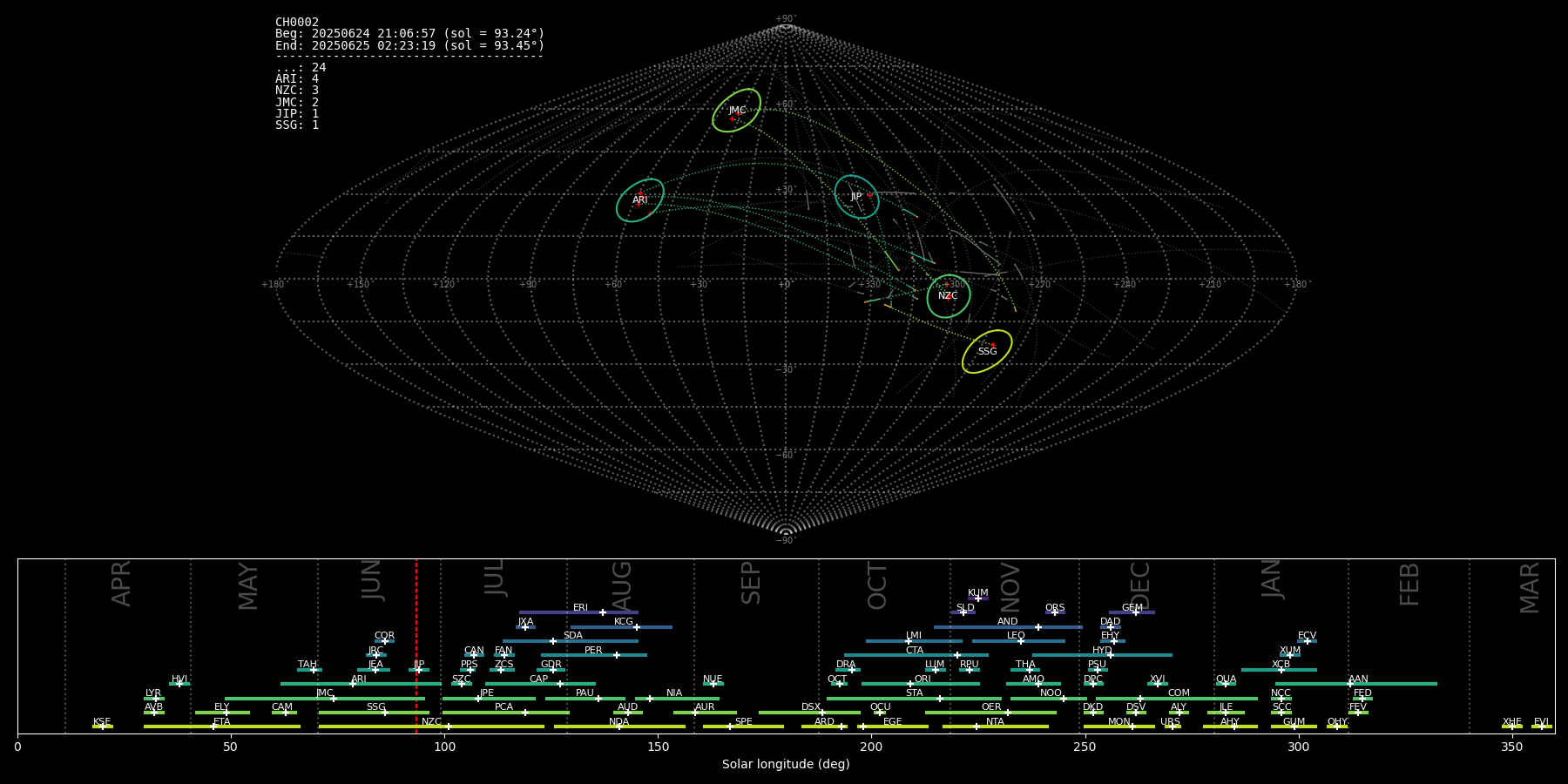This screenshot has height=784, width=1568.
Task: Click the +330 longitude label on the equator
Action: [x=869, y=285]
